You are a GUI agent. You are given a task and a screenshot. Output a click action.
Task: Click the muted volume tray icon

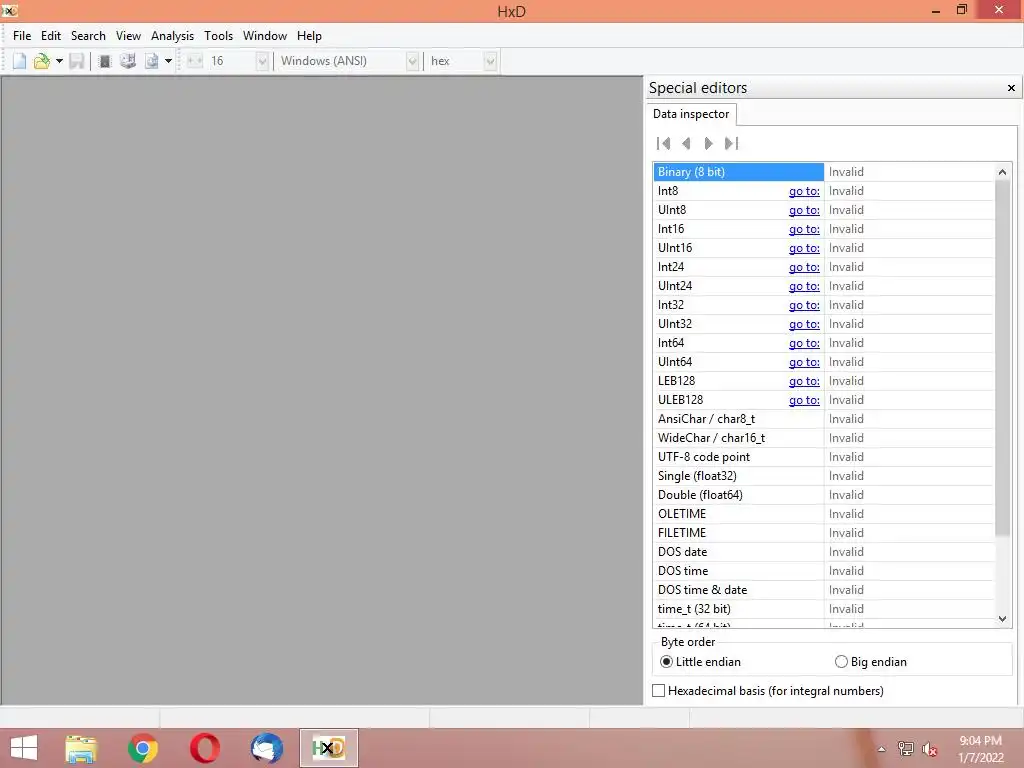[929, 749]
